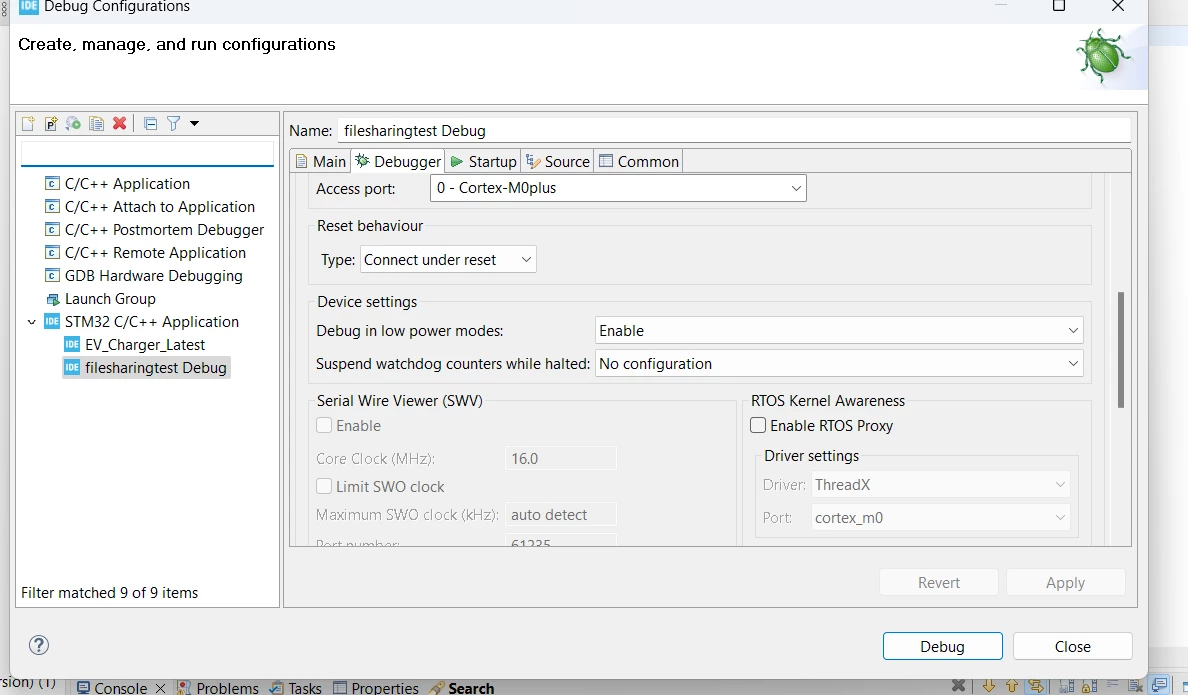Click the New prototype configuration icon
The width and height of the screenshot is (1188, 695).
click(51, 124)
